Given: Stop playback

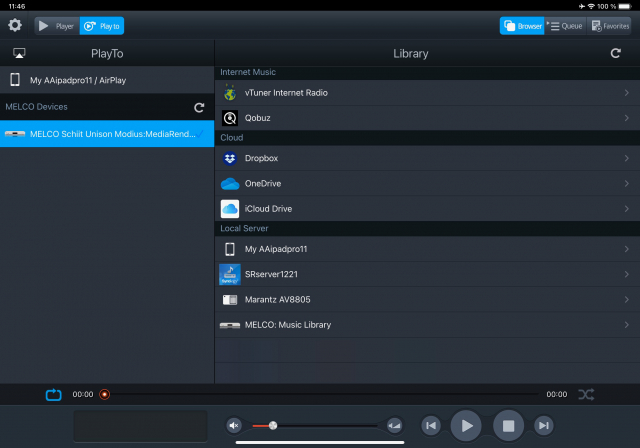Looking at the screenshot, I should pyautogui.click(x=509, y=426).
